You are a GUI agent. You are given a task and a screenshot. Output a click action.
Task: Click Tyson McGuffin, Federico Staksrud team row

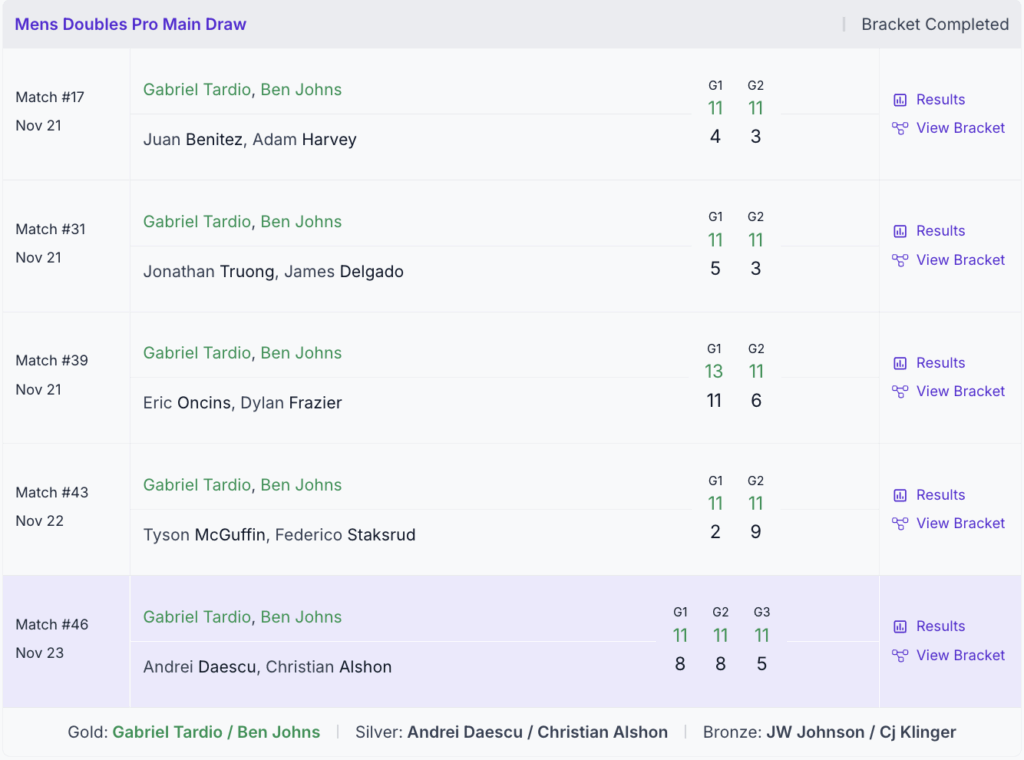click(x=279, y=535)
